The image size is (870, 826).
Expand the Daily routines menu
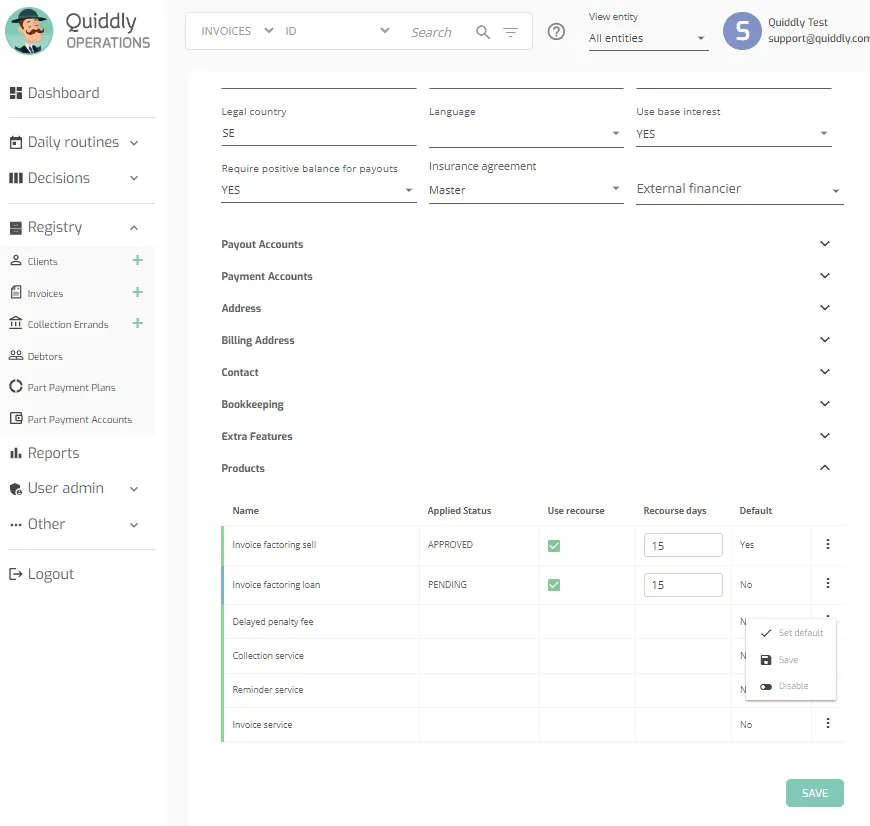coord(134,143)
